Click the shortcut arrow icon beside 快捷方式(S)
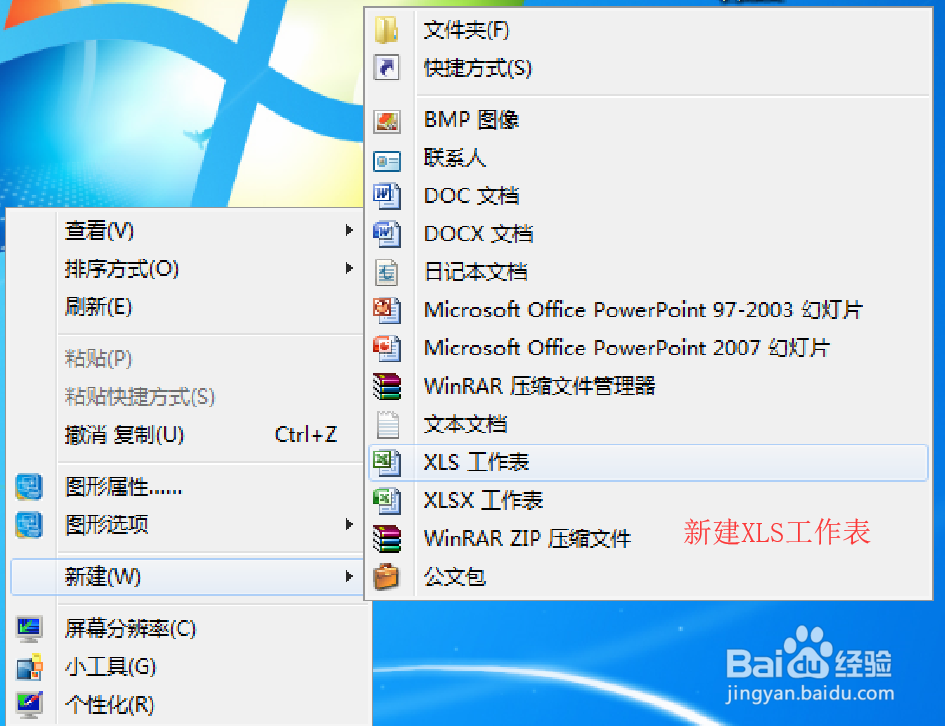945x726 pixels. [386, 67]
